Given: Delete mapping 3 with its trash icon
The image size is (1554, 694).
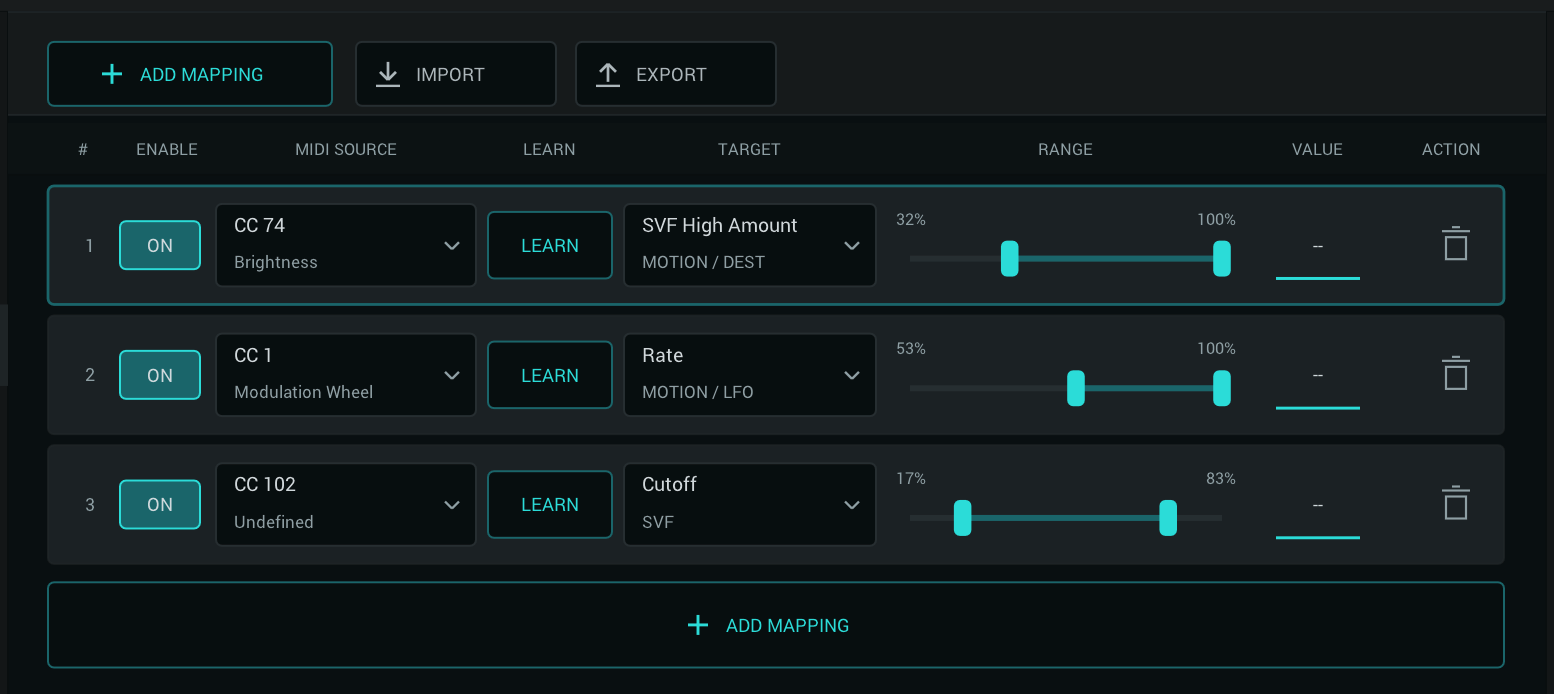Looking at the screenshot, I should click(x=1456, y=504).
